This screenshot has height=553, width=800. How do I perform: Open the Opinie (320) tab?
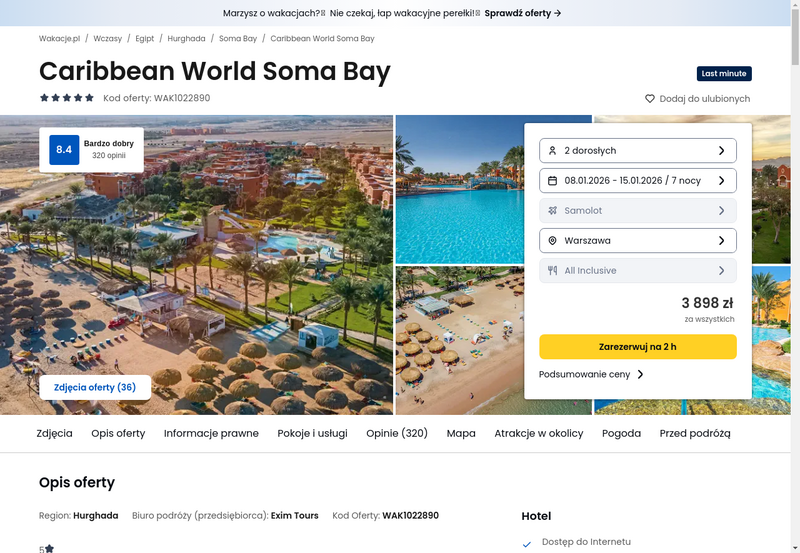[x=396, y=433]
